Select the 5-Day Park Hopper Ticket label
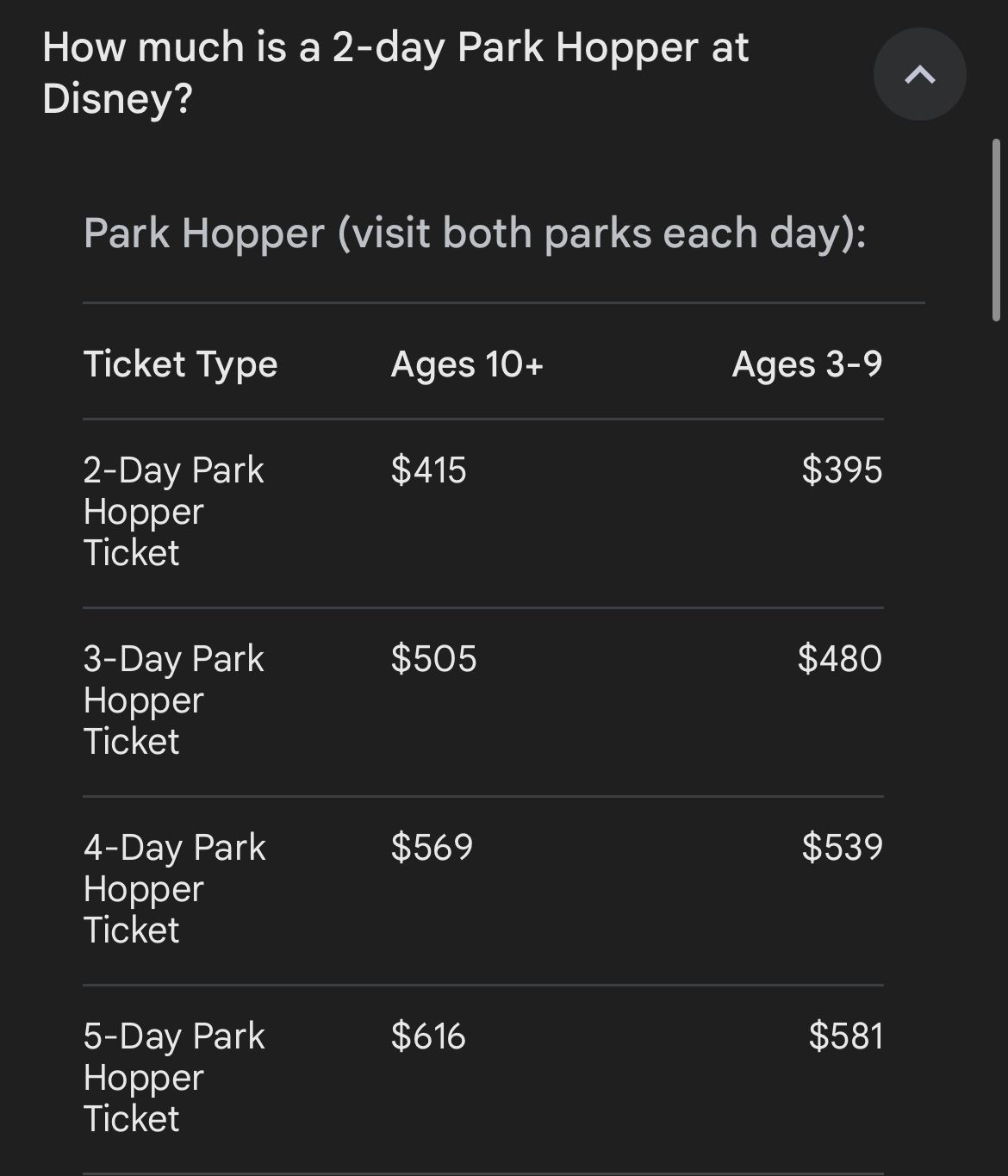 pos(174,1077)
